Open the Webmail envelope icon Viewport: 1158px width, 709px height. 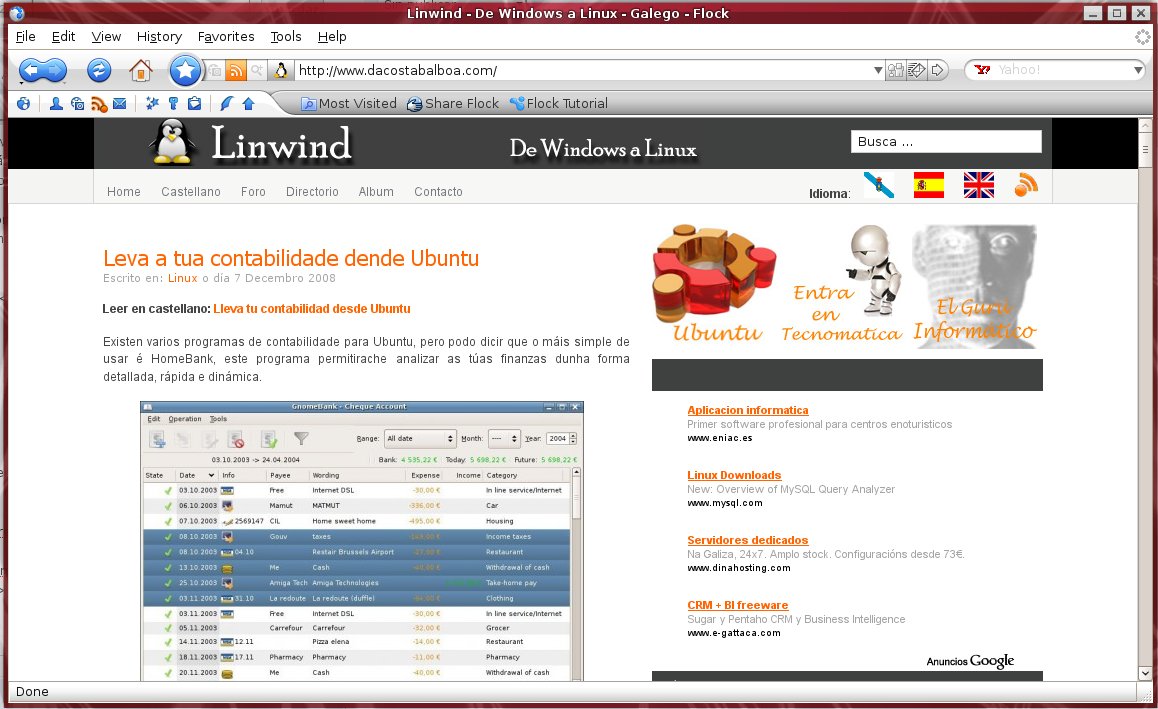120,103
